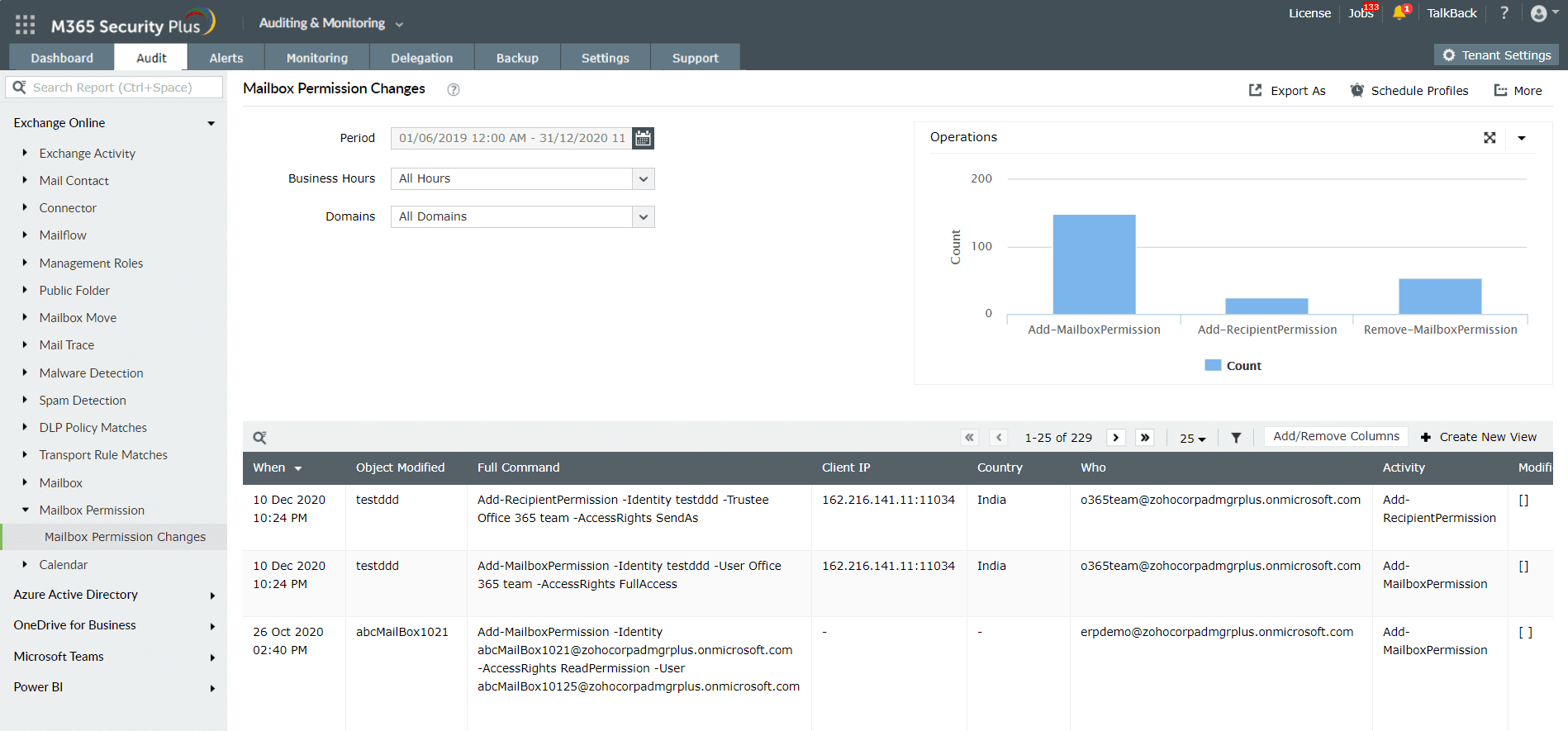Screen dimensions: 1568x731
Task: Open the More options menu
Action: click(x=1518, y=91)
